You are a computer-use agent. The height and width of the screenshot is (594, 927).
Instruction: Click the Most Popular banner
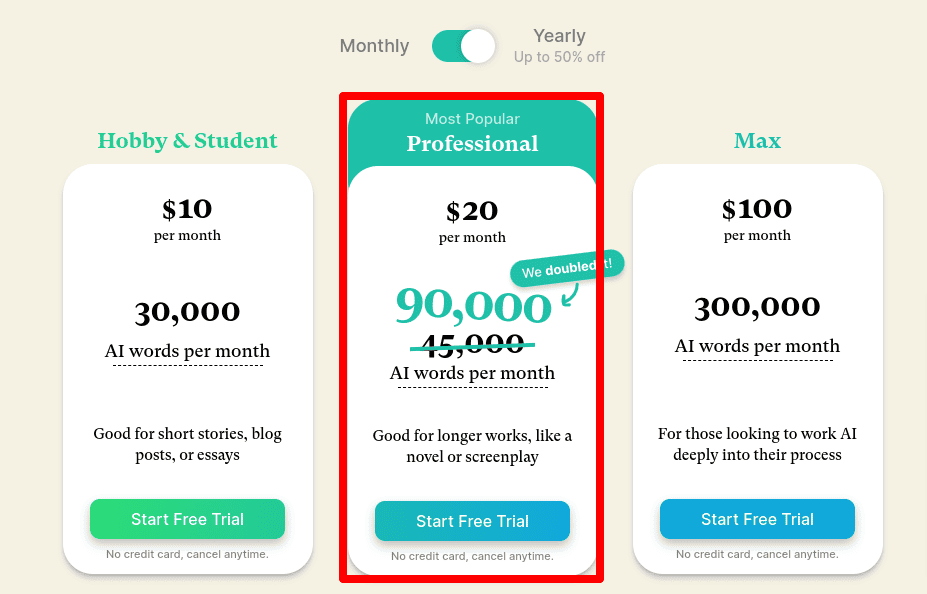tap(472, 118)
